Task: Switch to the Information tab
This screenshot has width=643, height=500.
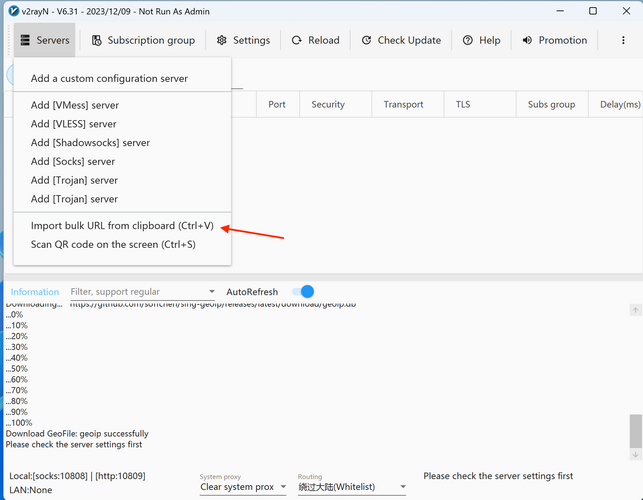Action: [35, 292]
